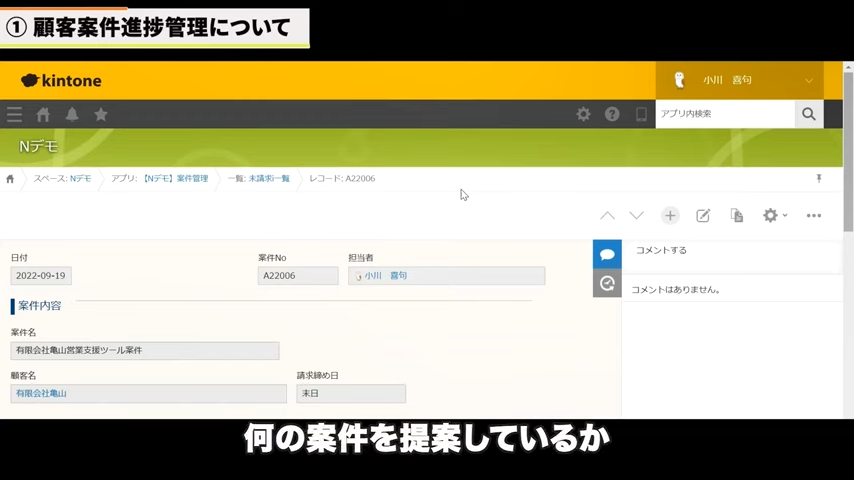Go to the previous record with the up arrow
This screenshot has height=480, width=854.
pyautogui.click(x=607, y=216)
